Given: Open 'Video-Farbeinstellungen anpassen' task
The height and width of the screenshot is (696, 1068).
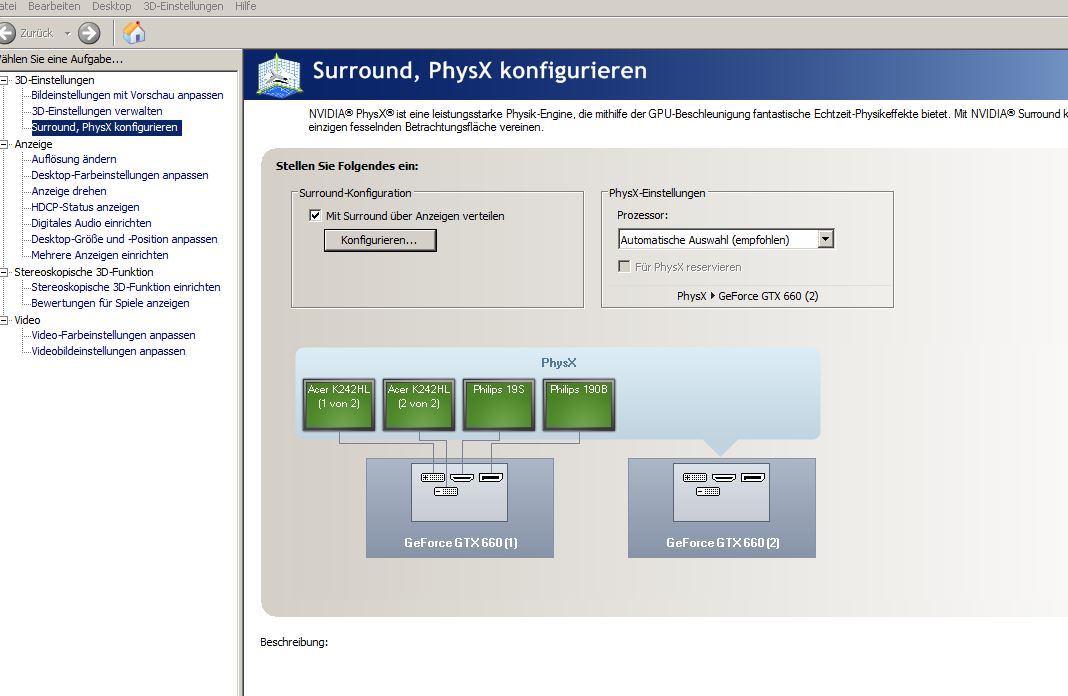Looking at the screenshot, I should (x=113, y=335).
